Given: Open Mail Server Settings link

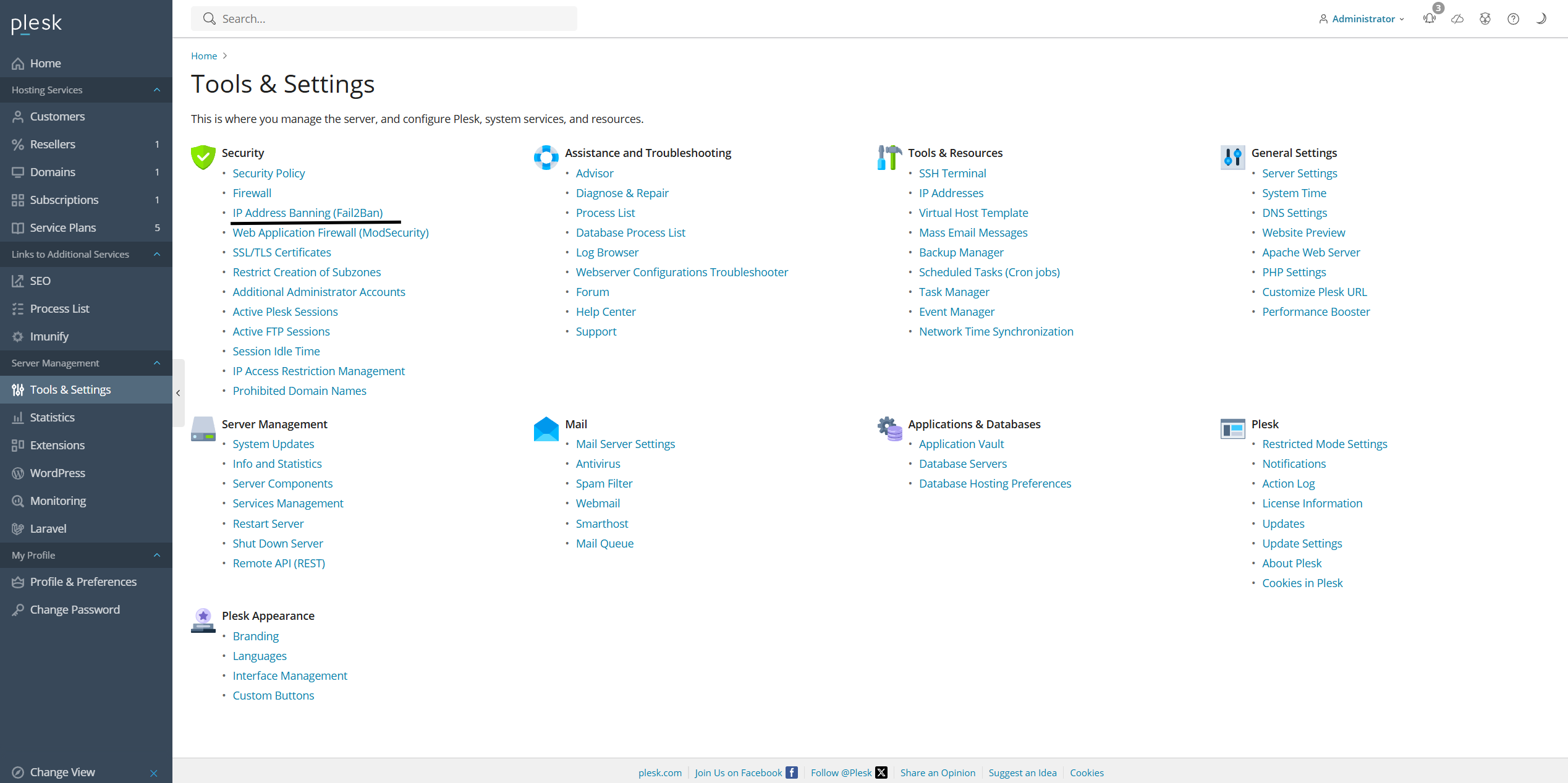Looking at the screenshot, I should (625, 444).
